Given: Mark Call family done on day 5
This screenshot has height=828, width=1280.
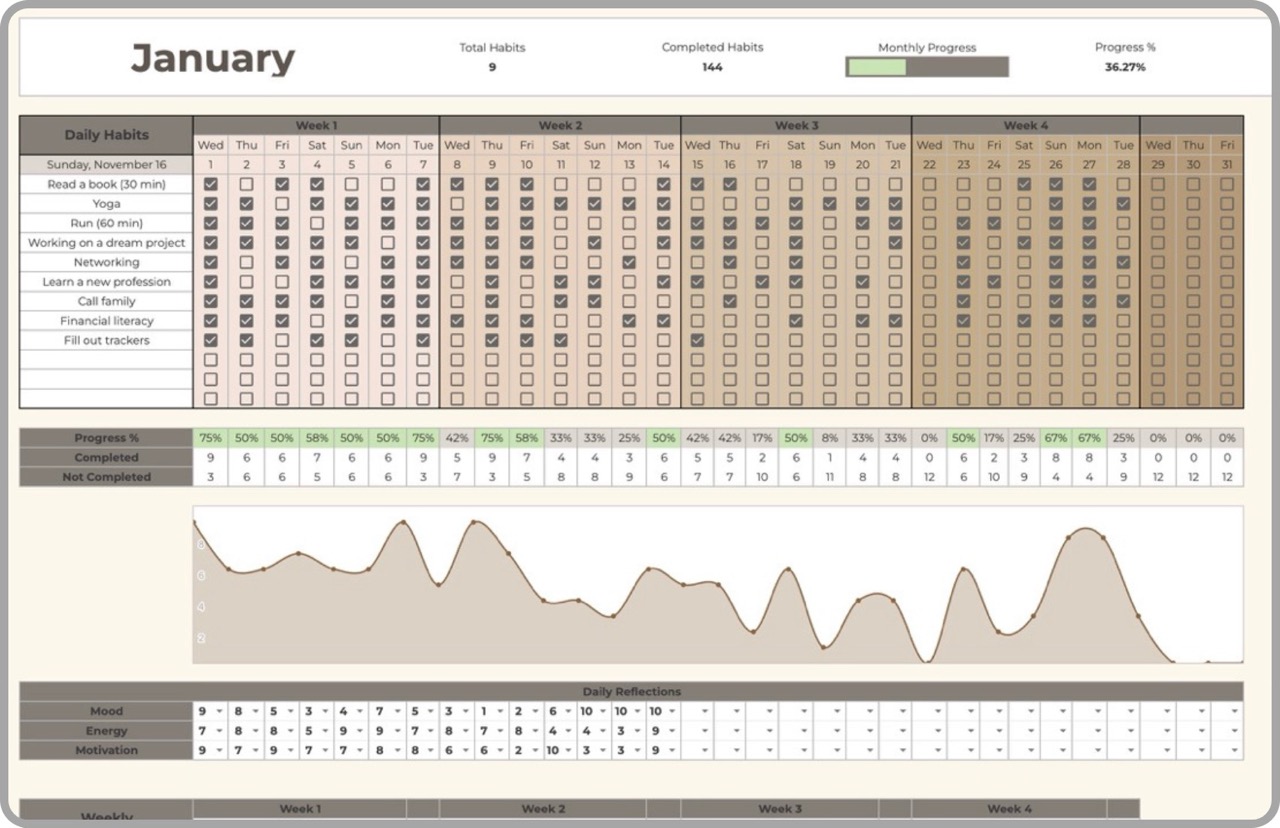Looking at the screenshot, I should (x=351, y=302).
